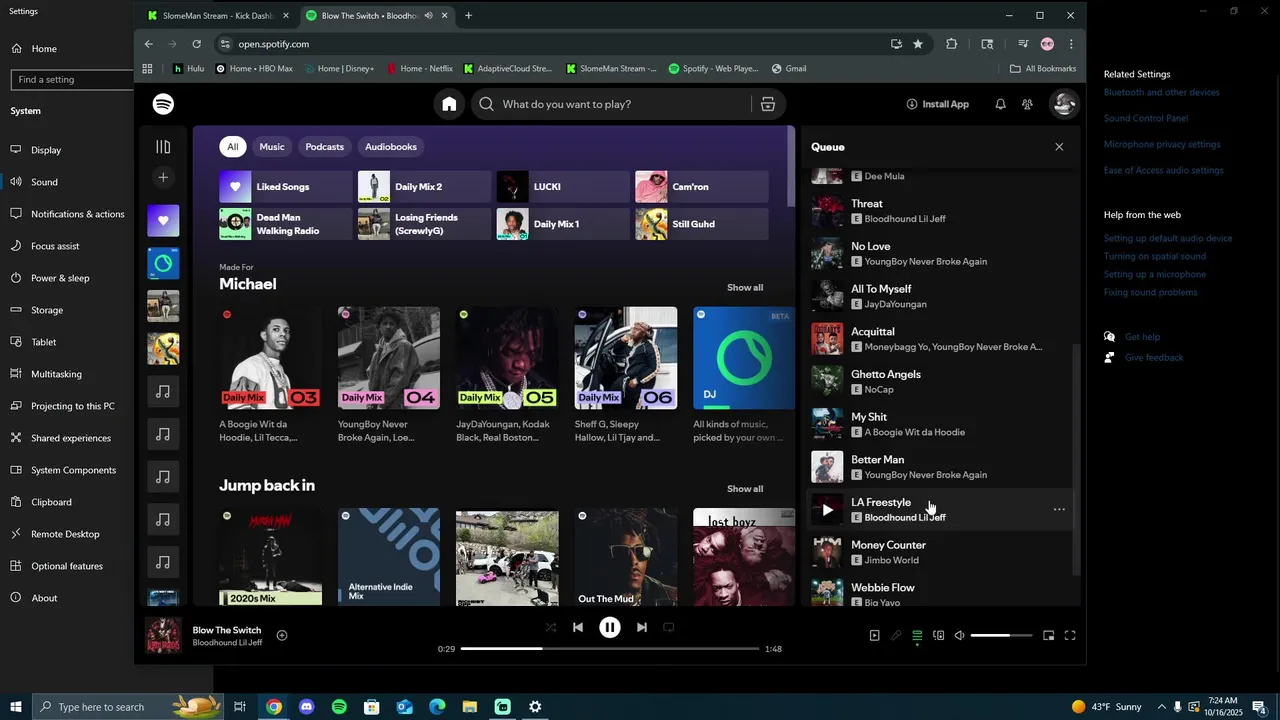Play LA Freestyle from the queue
1280x720 pixels.
(x=827, y=510)
